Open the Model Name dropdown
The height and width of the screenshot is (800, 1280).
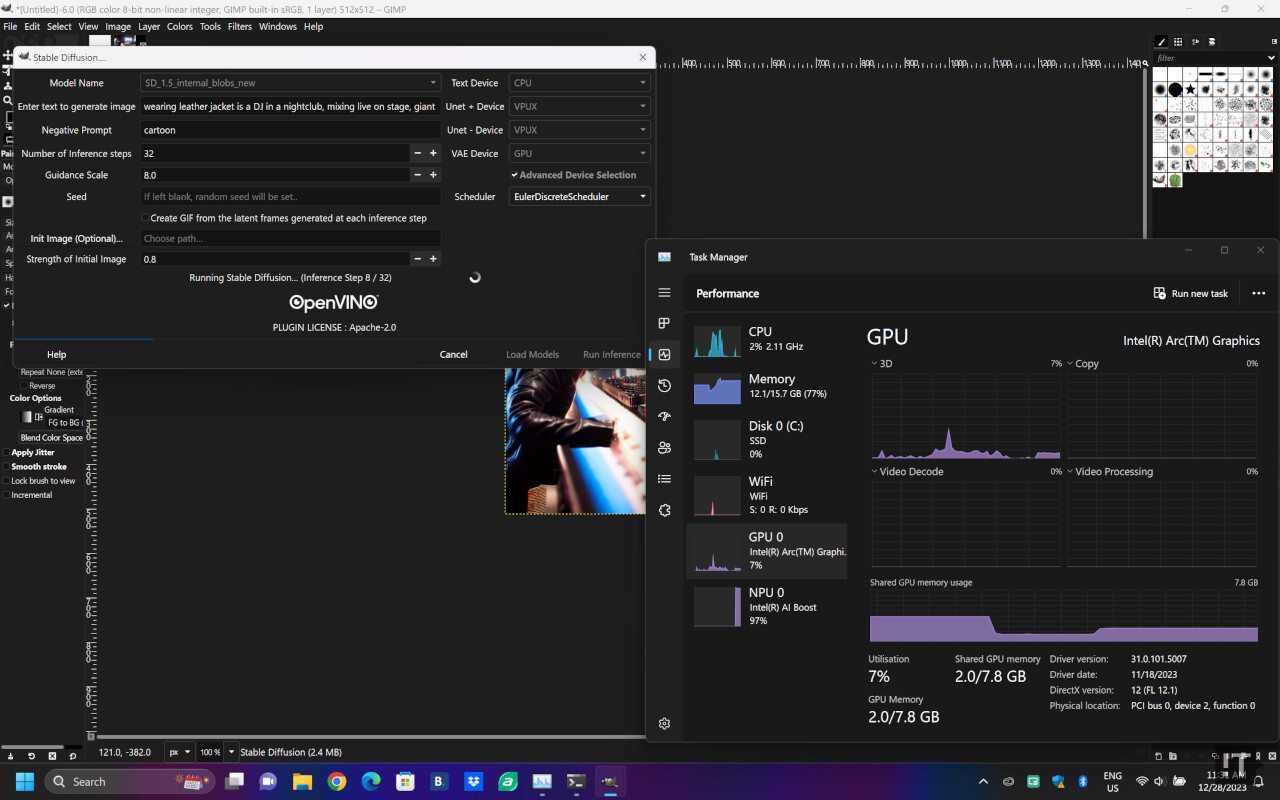(x=290, y=83)
